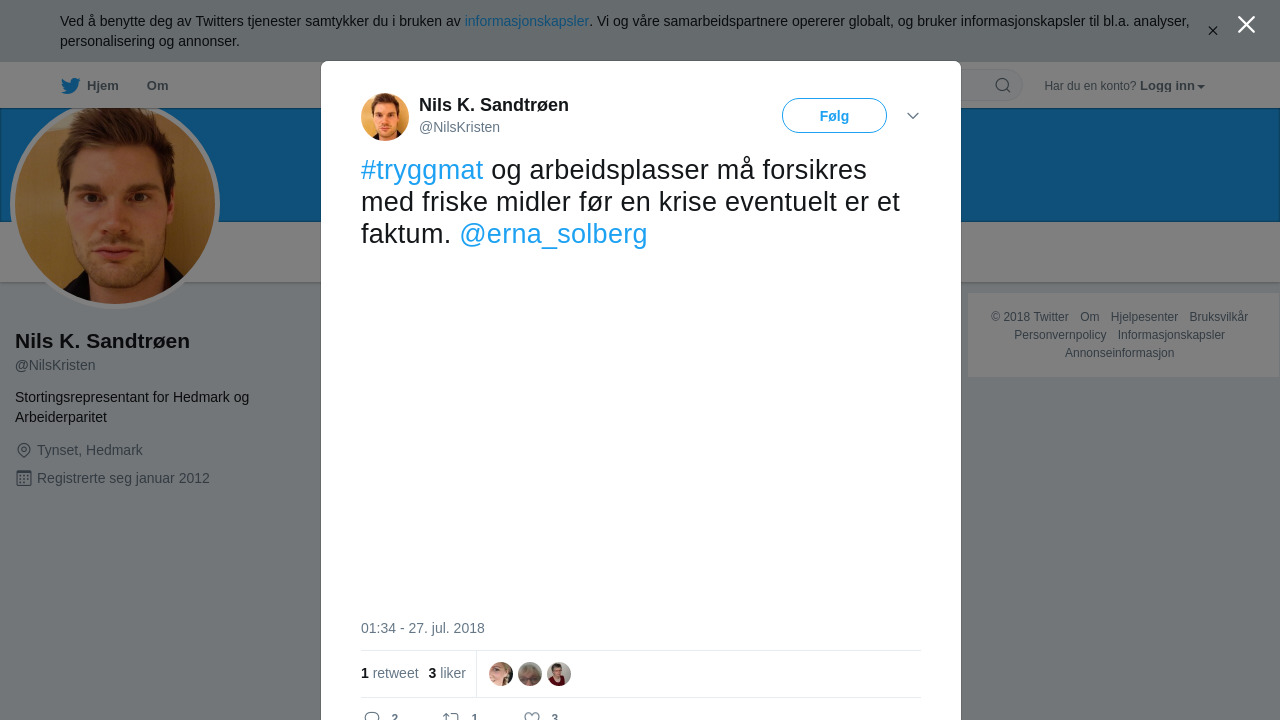
Task: Click the tweet timestamp 01:34 - 27. jul. 2018
Action: tap(423, 628)
